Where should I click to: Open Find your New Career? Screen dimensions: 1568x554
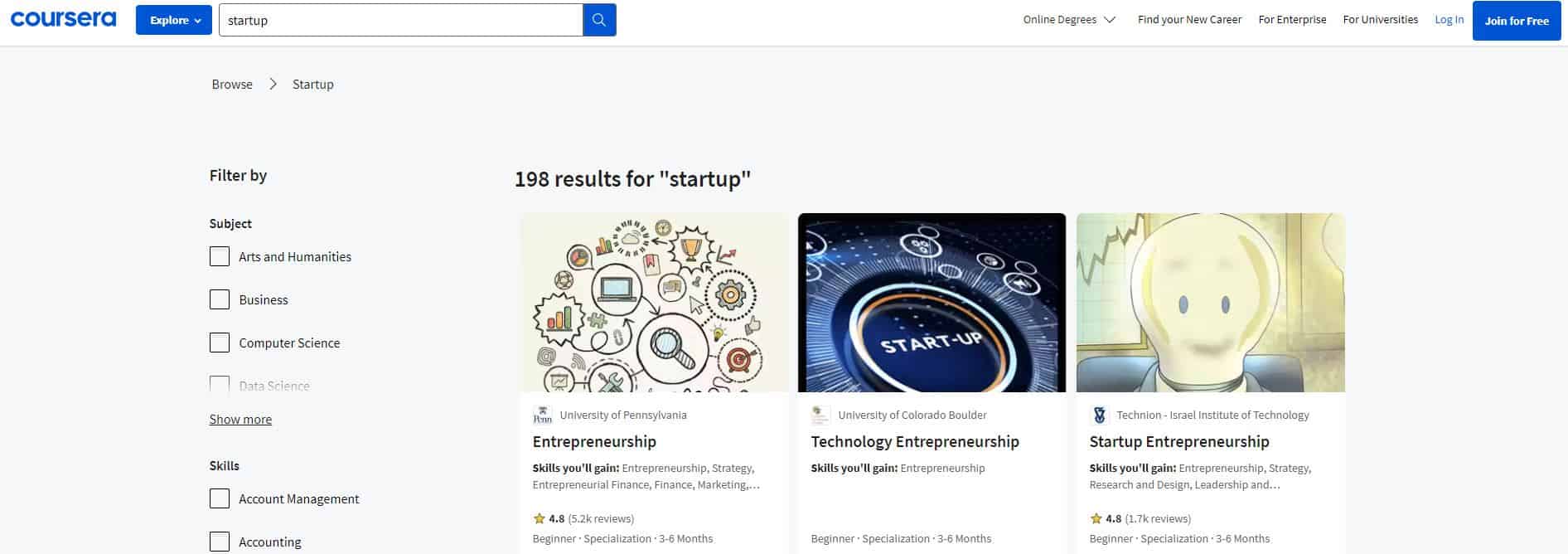coord(1189,19)
